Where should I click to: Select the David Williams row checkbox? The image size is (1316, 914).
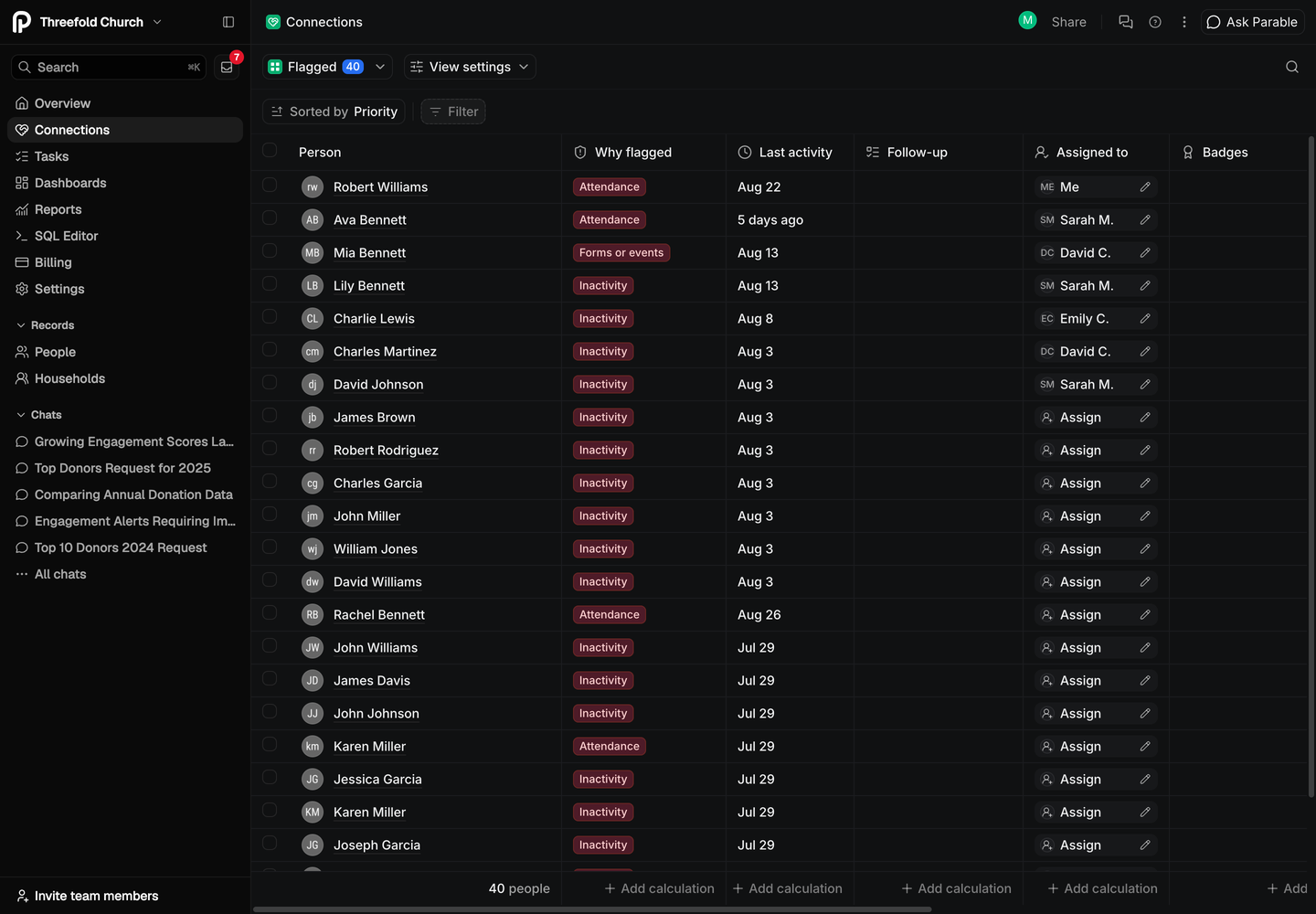(270, 579)
